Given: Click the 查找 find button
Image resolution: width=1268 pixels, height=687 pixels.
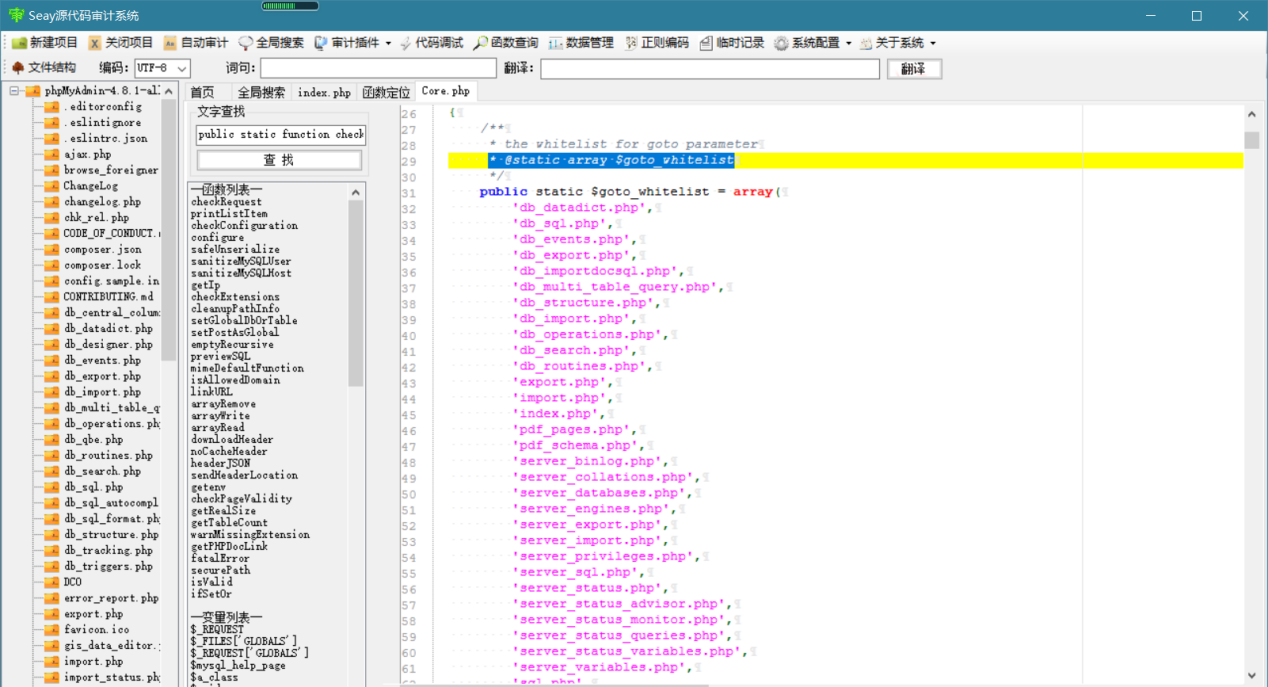Looking at the screenshot, I should 279,160.
